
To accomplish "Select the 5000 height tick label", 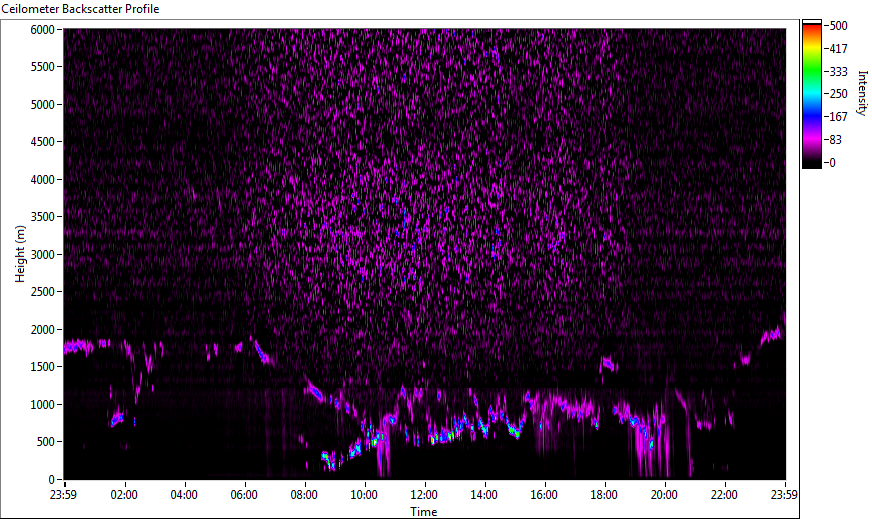I will (42, 105).
